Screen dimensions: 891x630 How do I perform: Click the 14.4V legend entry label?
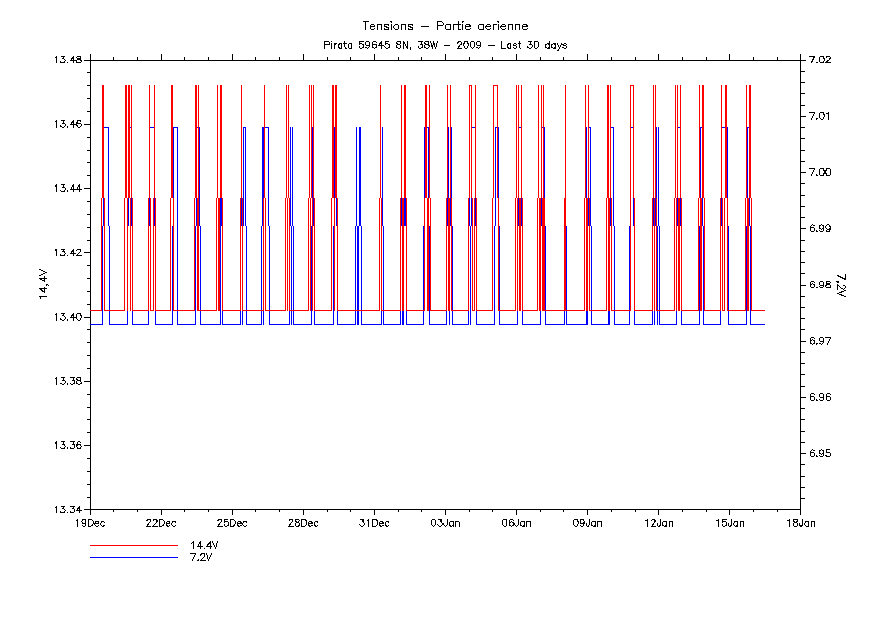[x=204, y=545]
